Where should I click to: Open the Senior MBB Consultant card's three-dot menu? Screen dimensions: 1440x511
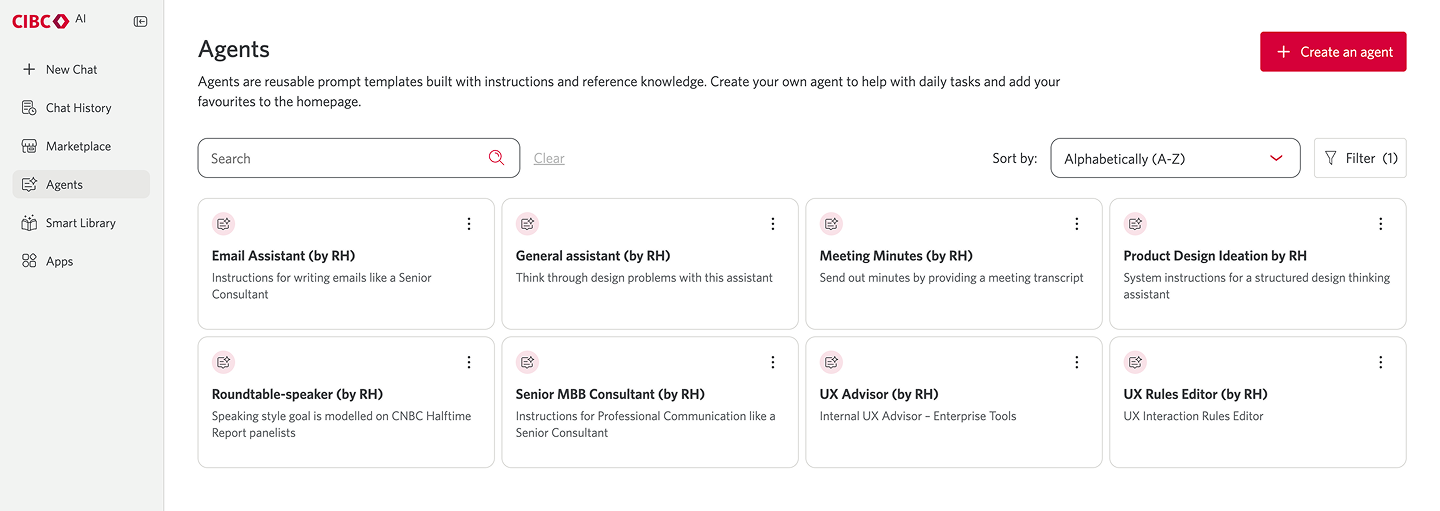click(773, 362)
